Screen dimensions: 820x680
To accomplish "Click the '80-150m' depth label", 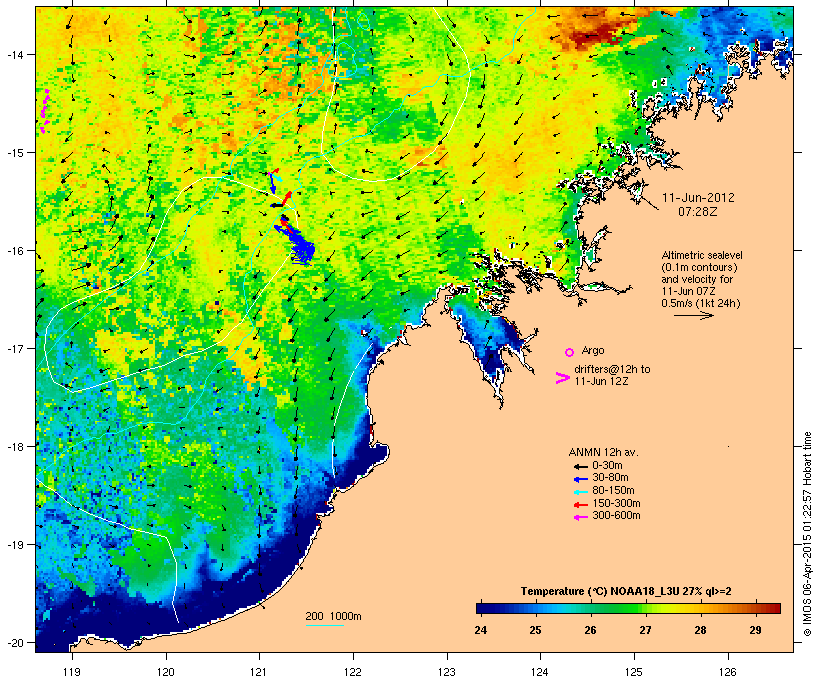I will pyautogui.click(x=613, y=491).
